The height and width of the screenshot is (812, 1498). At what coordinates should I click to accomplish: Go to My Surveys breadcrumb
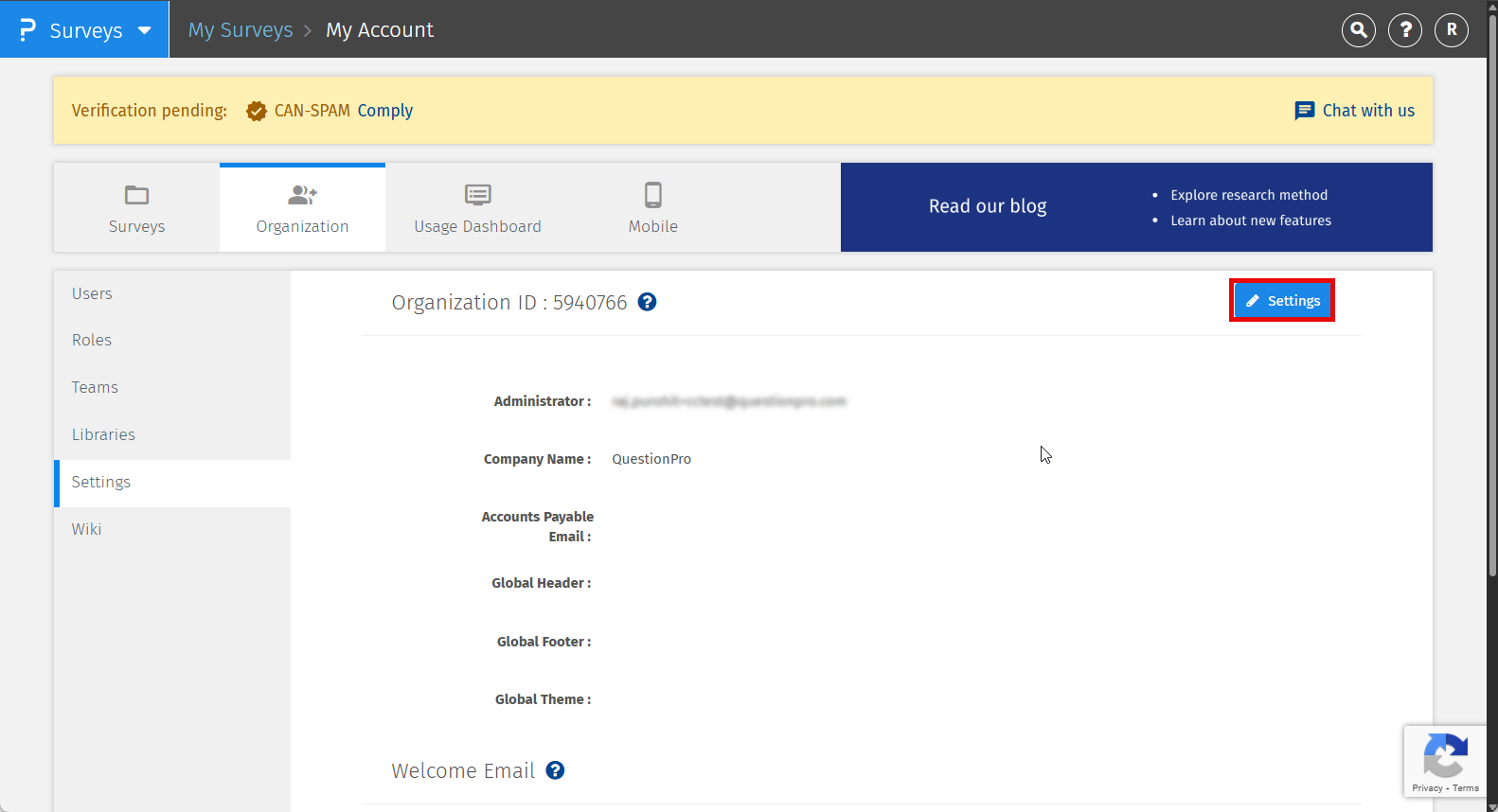click(241, 30)
